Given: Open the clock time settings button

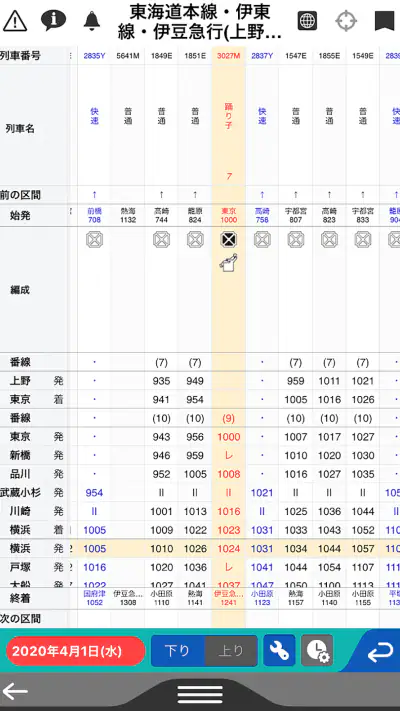Looking at the screenshot, I should 317,651.
